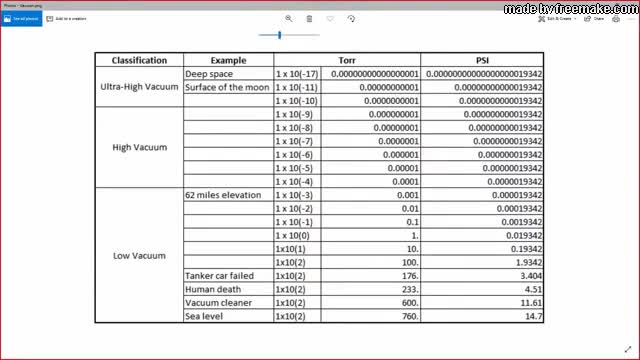Open the Share option
This screenshot has height=360, width=640.
[594, 19]
